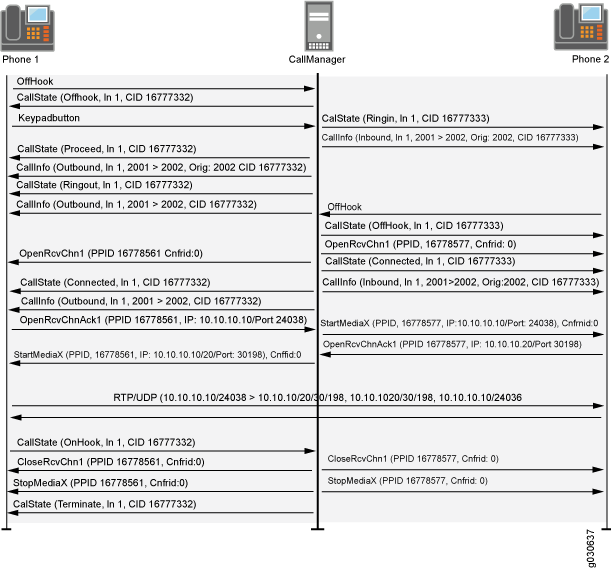
Task: Click the figure ID 'g030637'
Action: [591, 548]
